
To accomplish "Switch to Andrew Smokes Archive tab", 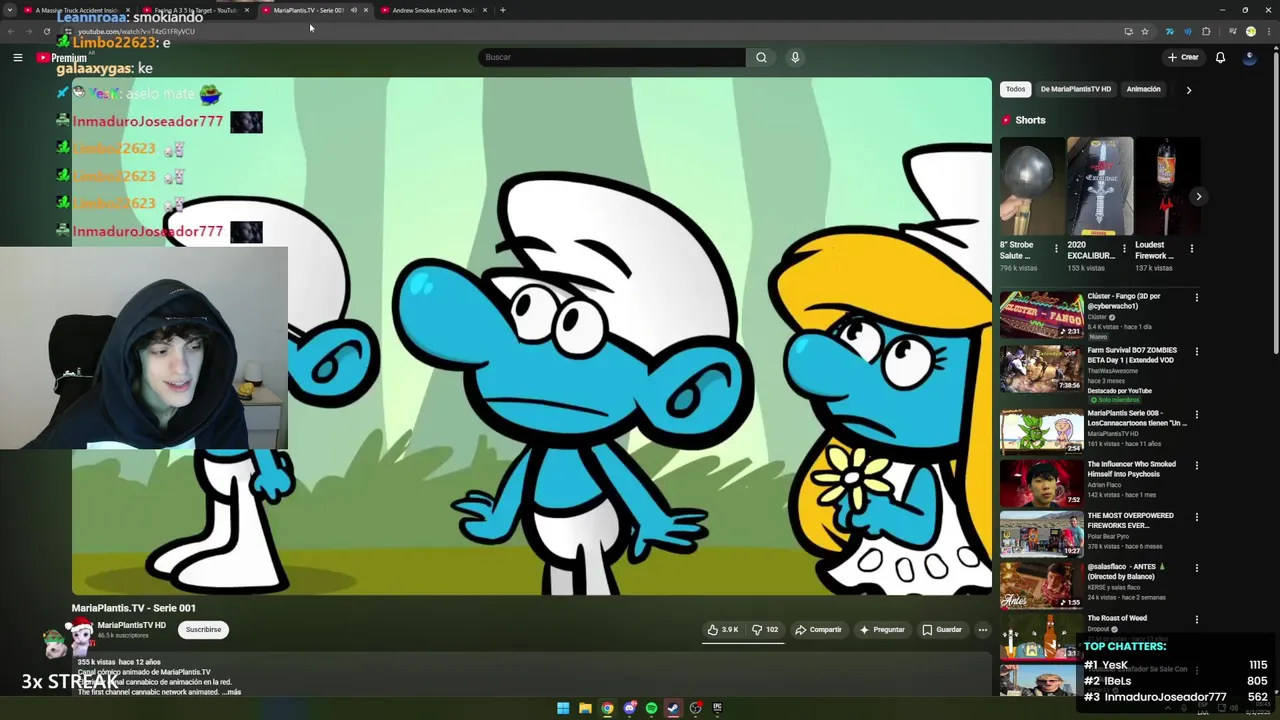I will click(x=433, y=10).
